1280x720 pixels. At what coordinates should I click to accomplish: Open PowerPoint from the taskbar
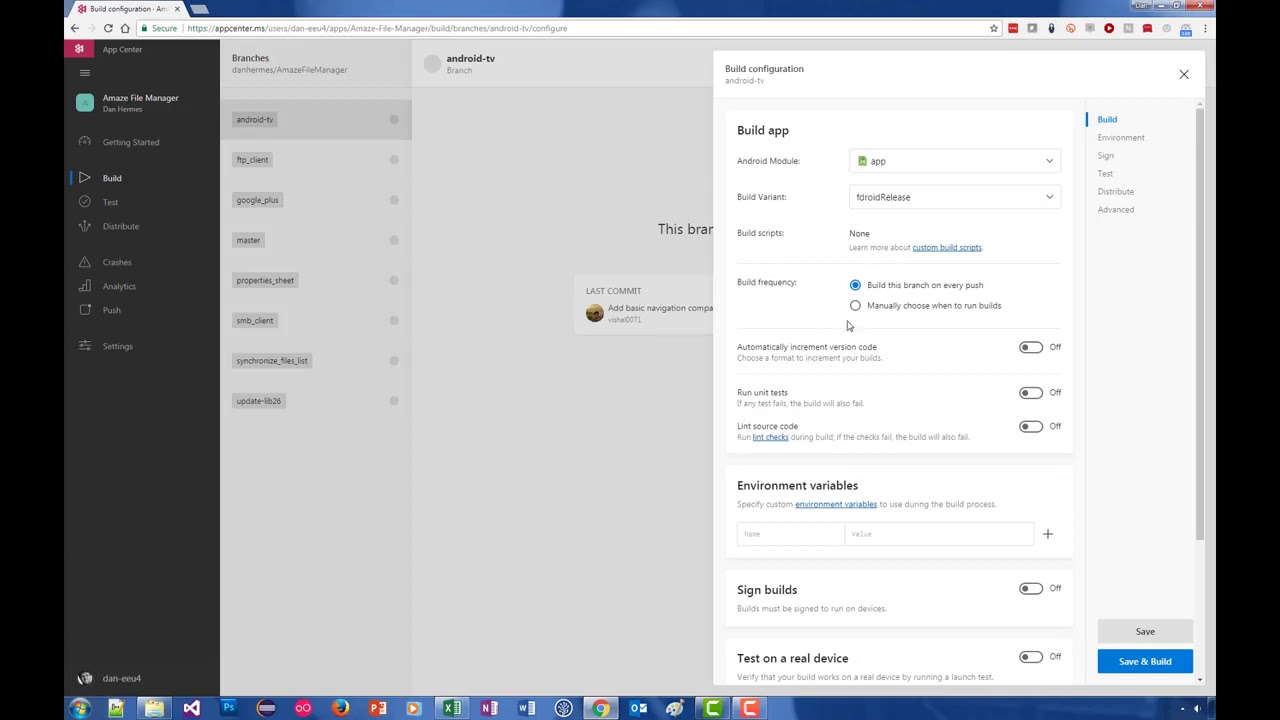(x=377, y=708)
